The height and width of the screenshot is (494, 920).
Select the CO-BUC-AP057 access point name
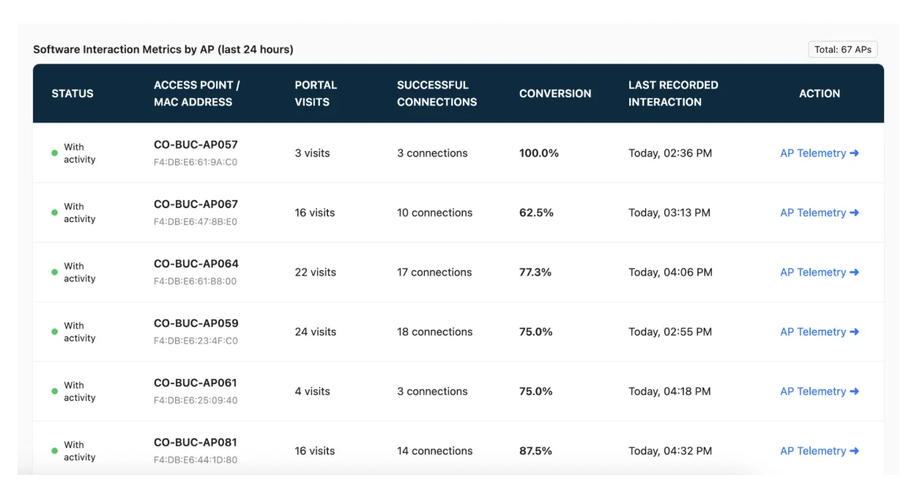[195, 145]
